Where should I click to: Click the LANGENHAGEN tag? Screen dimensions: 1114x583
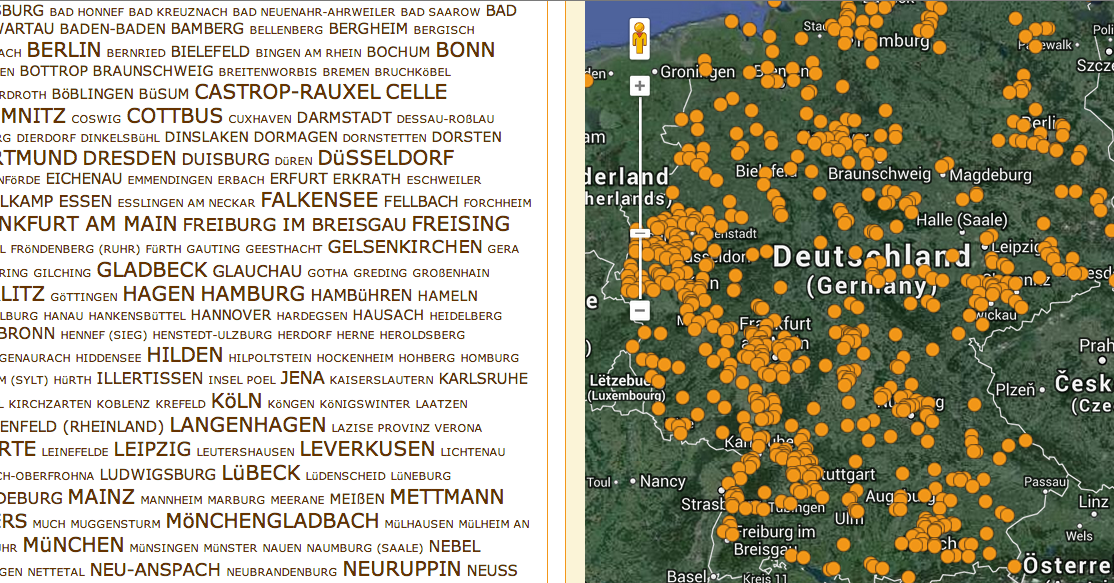247,425
